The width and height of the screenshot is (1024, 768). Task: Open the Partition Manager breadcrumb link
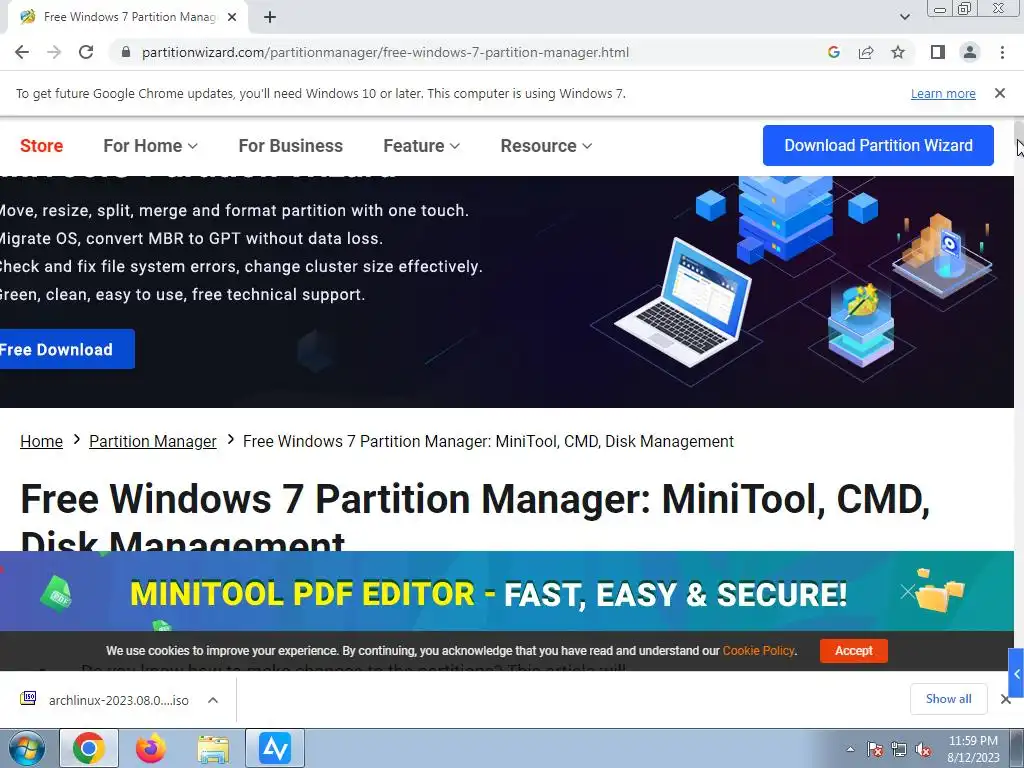(x=152, y=441)
